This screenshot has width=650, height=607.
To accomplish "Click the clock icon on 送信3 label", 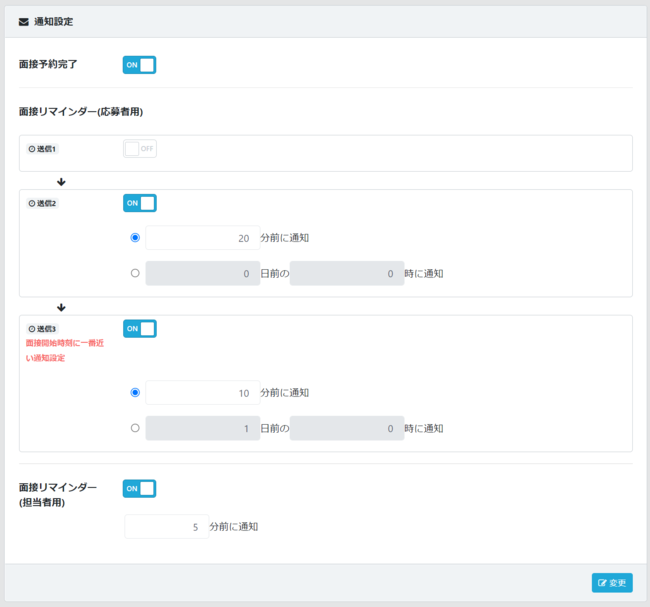I will pyautogui.click(x=32, y=329).
